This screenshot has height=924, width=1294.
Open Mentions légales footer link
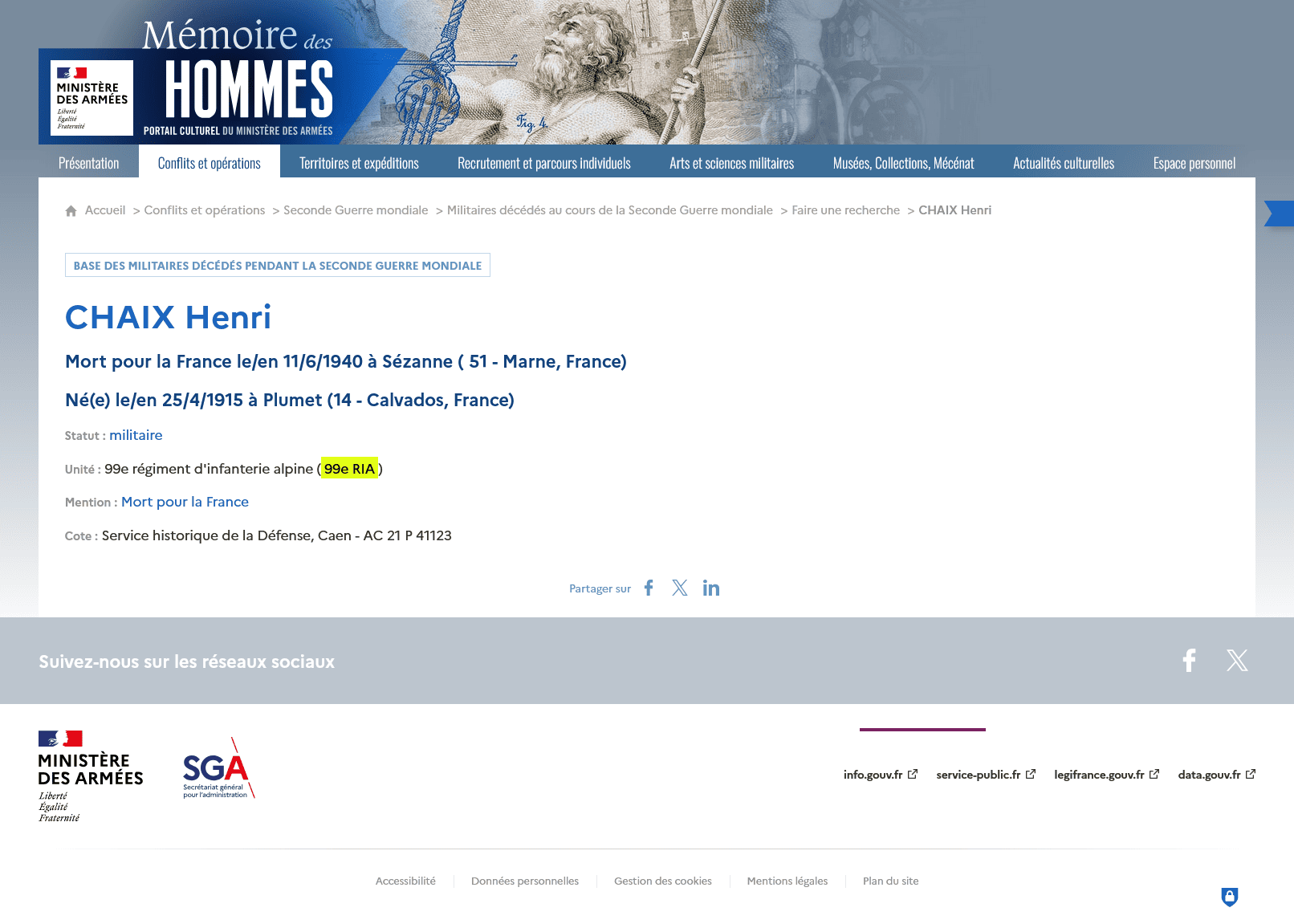(x=787, y=881)
